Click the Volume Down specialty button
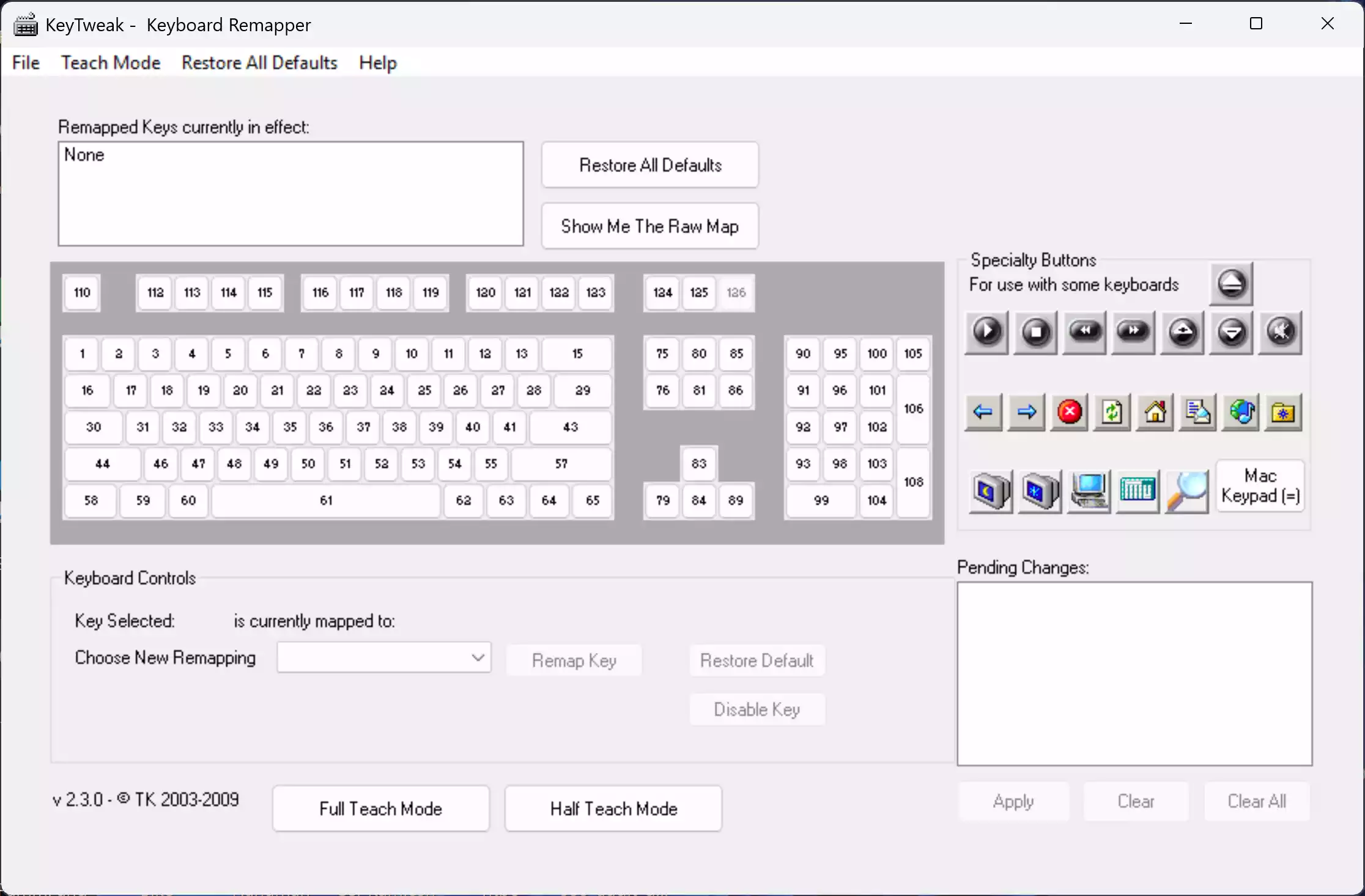Image resolution: width=1365 pixels, height=896 pixels. (x=1230, y=333)
